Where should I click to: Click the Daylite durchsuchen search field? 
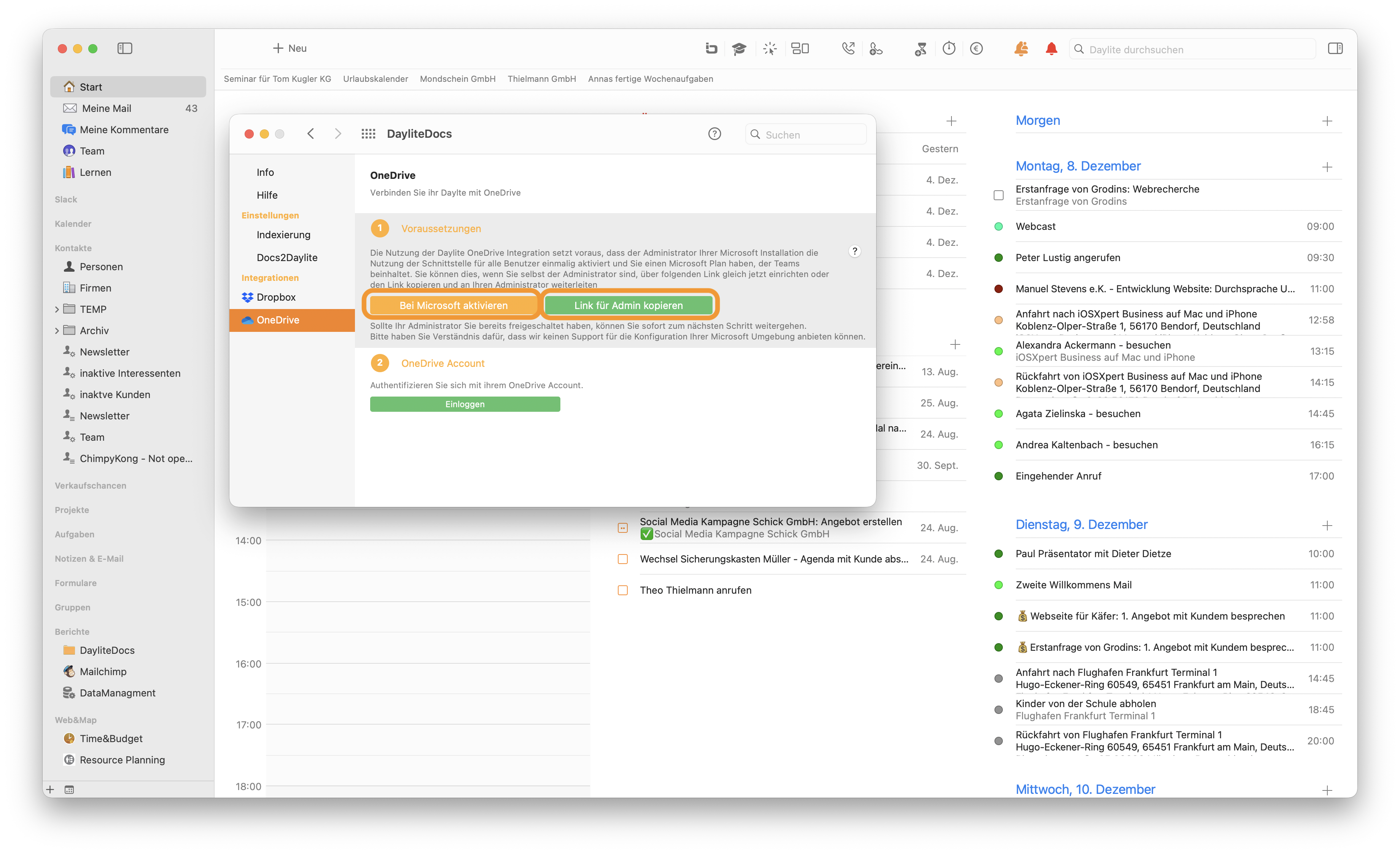pos(1193,49)
